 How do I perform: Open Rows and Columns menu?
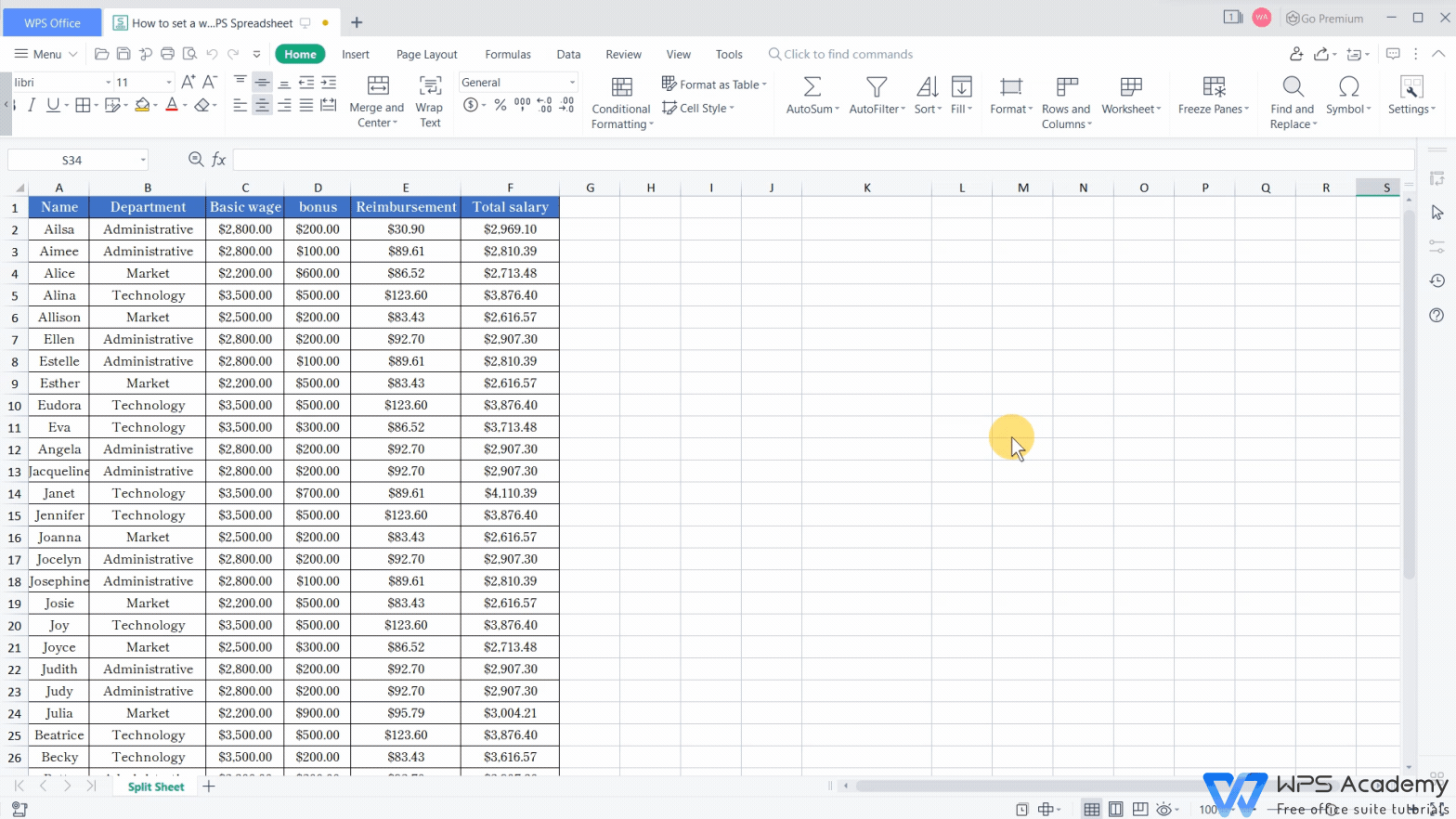pyautogui.click(x=1066, y=102)
